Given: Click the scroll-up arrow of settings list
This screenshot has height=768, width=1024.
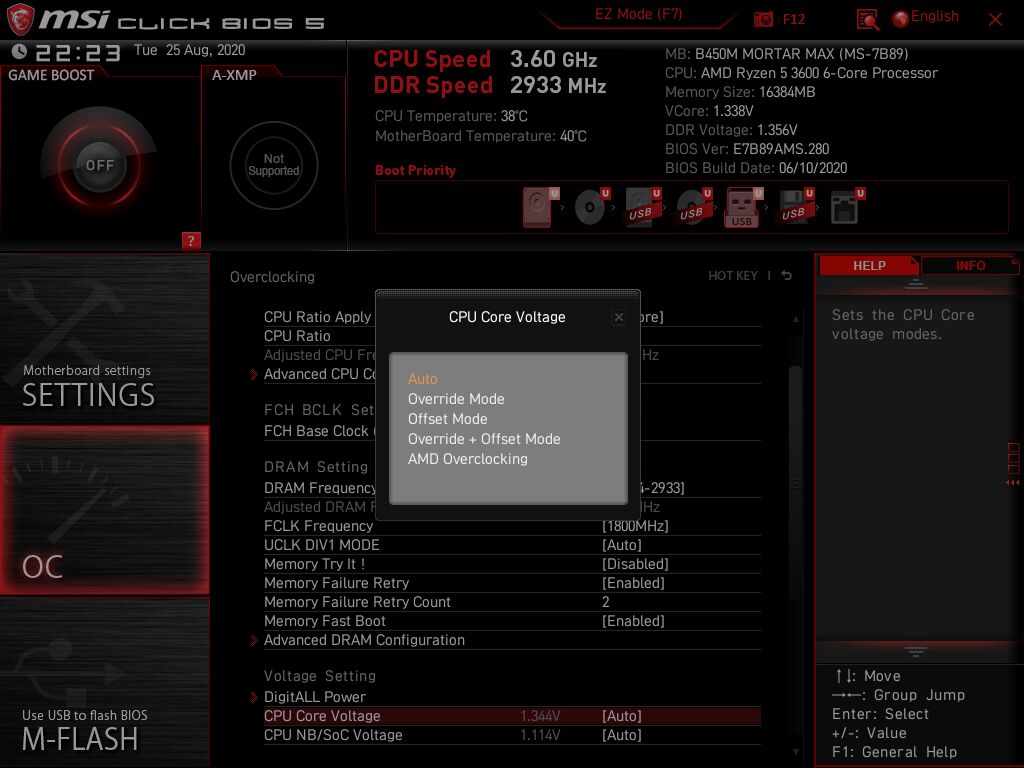Looking at the screenshot, I should pyautogui.click(x=795, y=319).
